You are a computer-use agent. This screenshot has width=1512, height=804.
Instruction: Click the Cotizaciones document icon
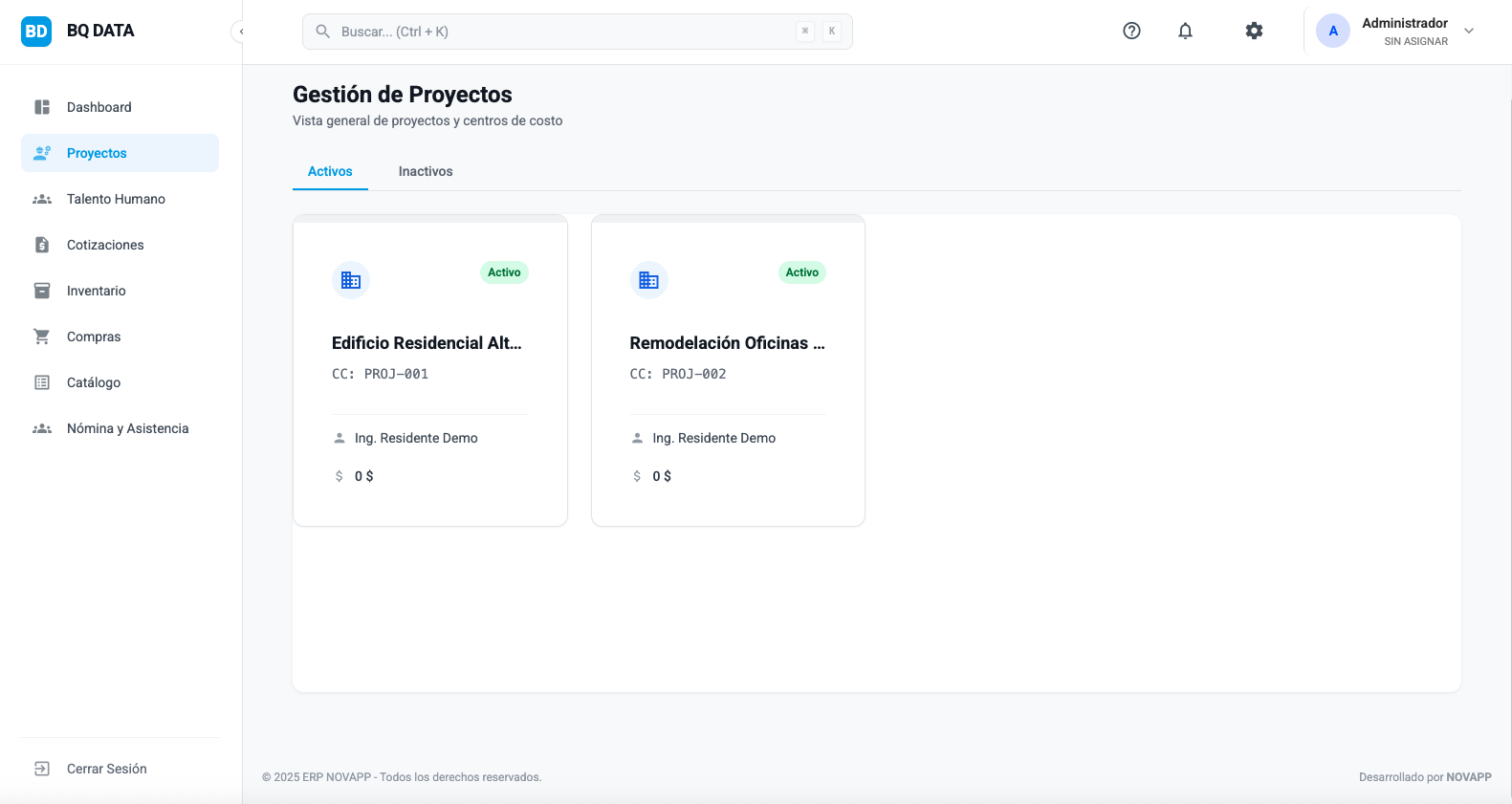coord(42,245)
